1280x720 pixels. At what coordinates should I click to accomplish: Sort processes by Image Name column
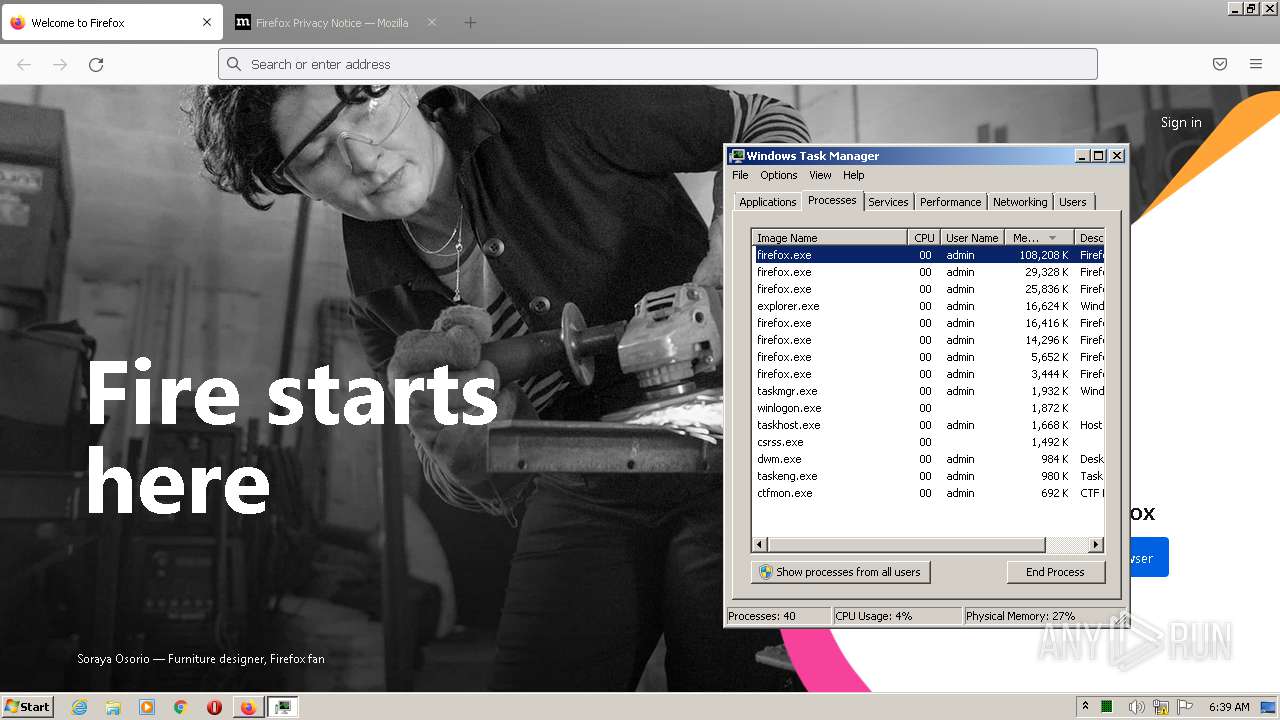[829, 238]
